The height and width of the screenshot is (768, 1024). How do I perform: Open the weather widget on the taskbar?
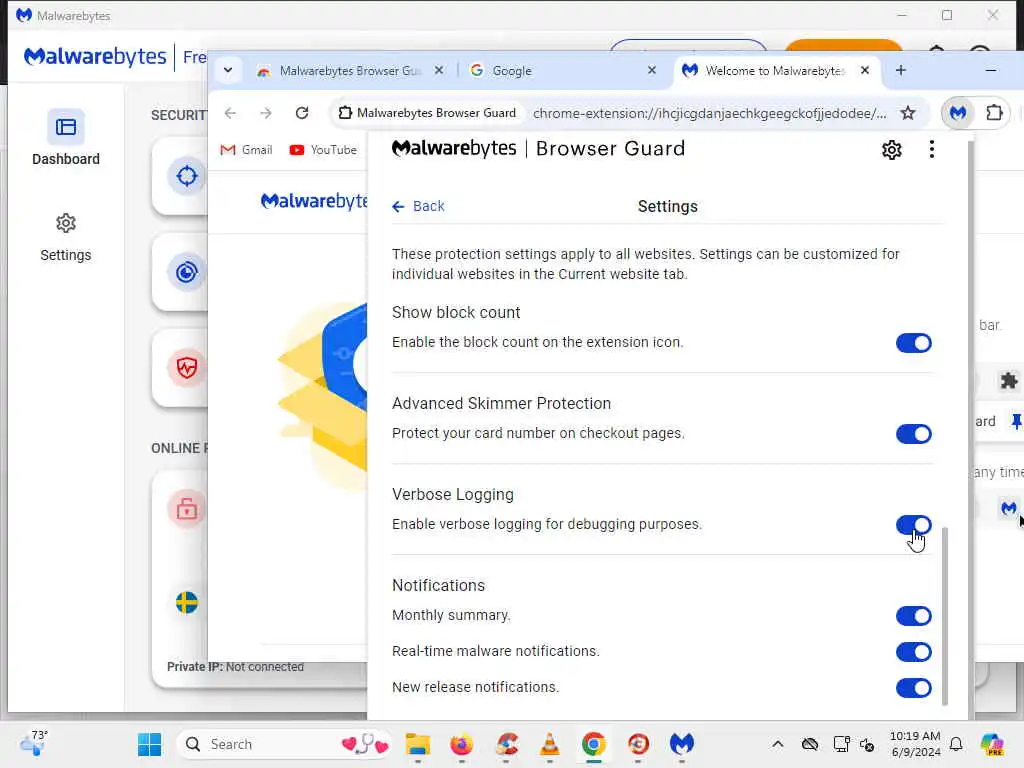point(34,743)
